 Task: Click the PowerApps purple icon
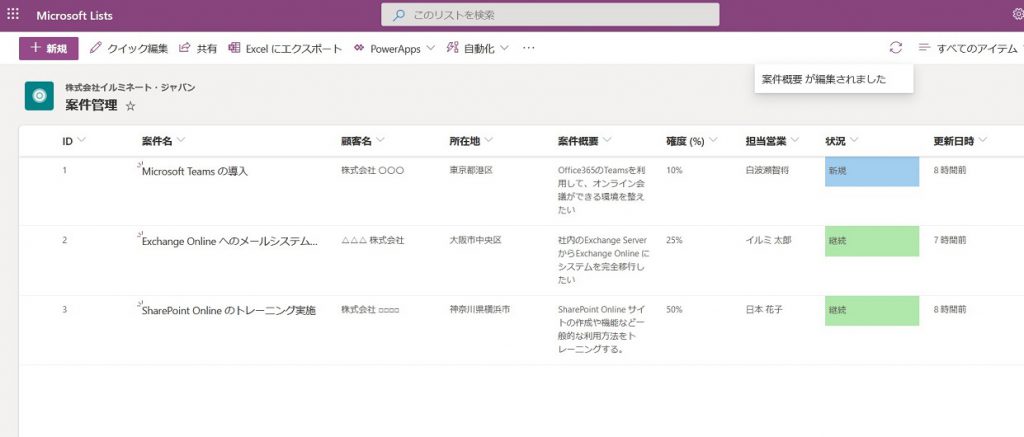pyautogui.click(x=359, y=48)
